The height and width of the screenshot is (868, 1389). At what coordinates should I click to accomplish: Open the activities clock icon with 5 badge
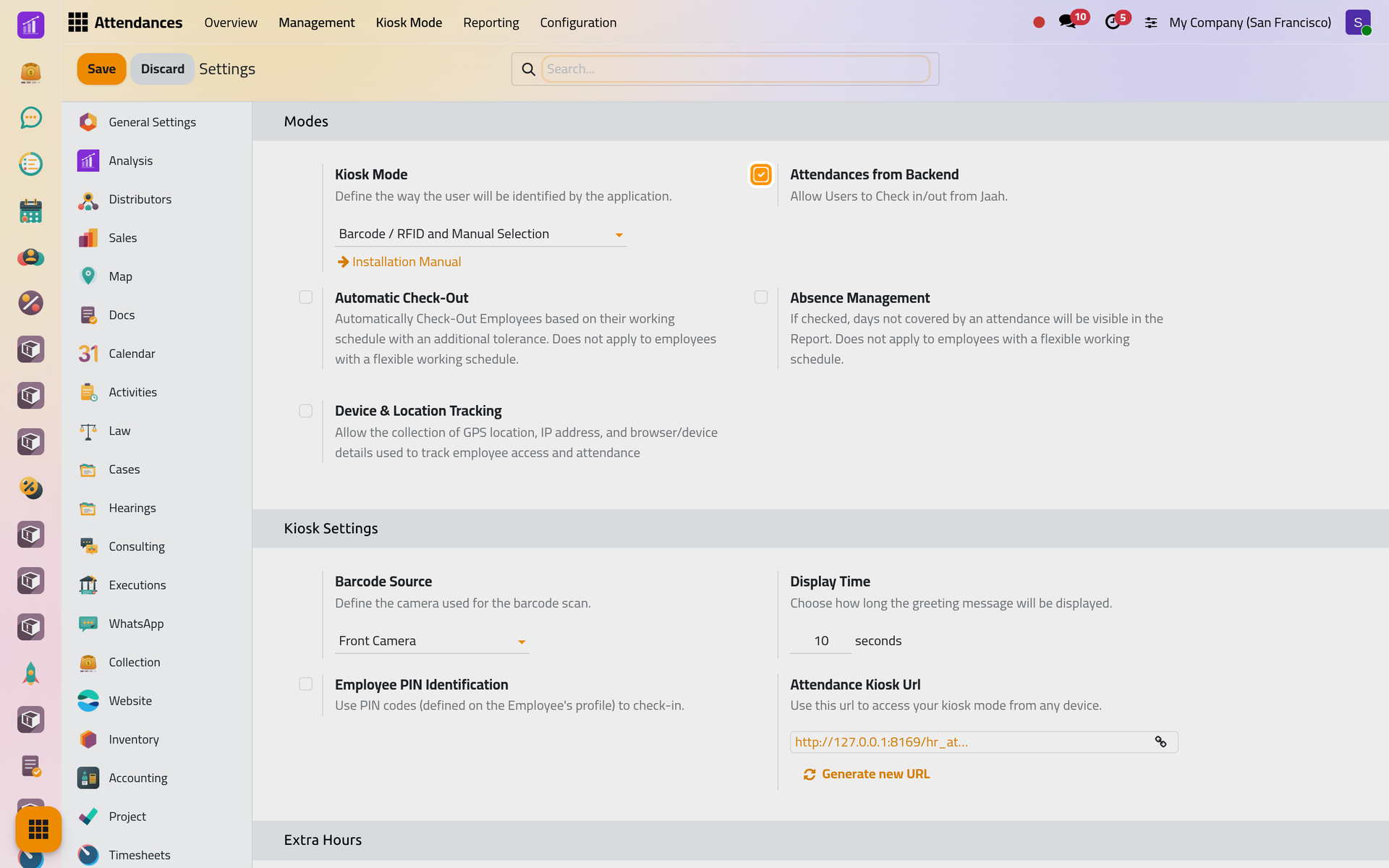pos(1113,22)
